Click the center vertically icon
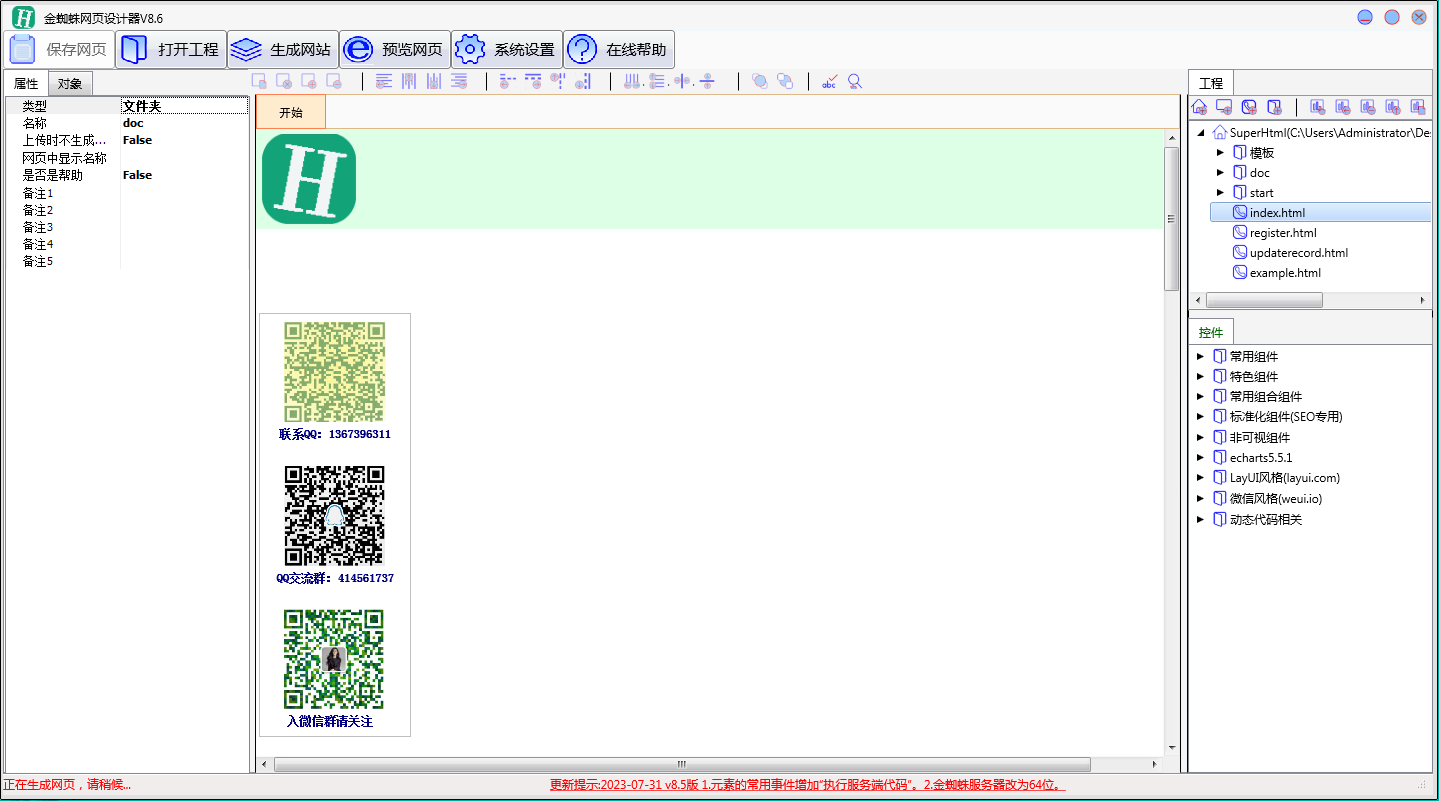Screen dimensions: 1439x801 (707, 82)
